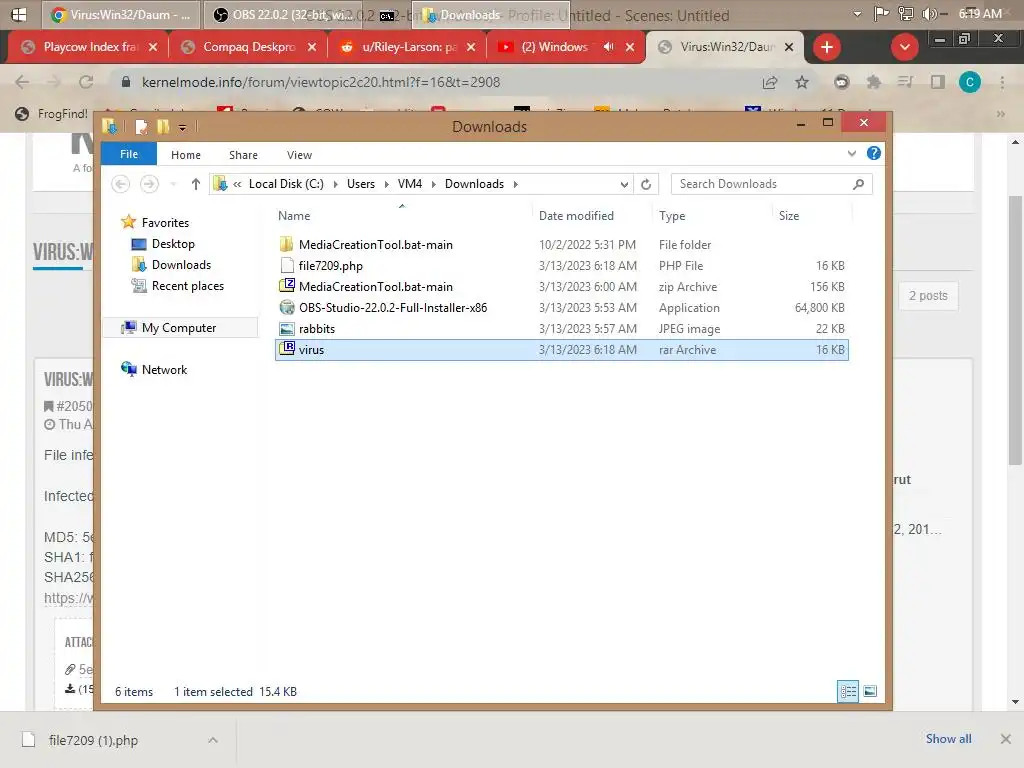The image size is (1024, 768).
Task: Open the FrogFind! bookmark
Action: pos(52,114)
